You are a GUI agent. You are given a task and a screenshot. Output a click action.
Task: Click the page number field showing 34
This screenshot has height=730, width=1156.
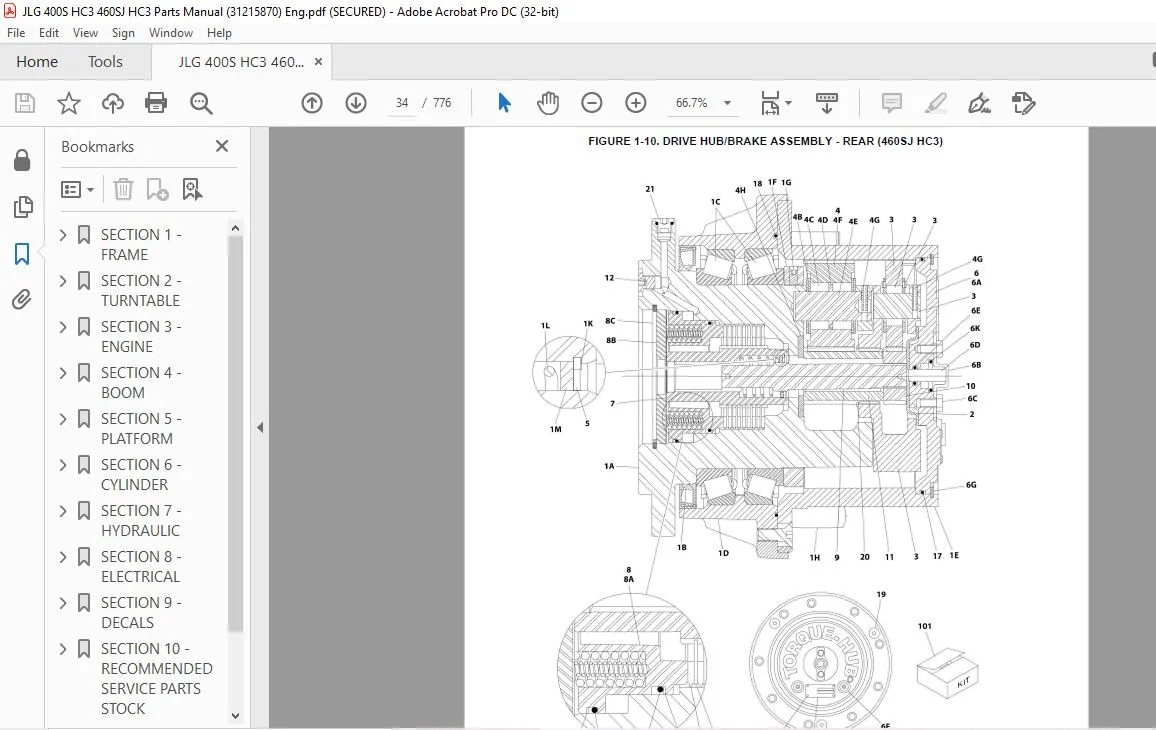point(402,102)
